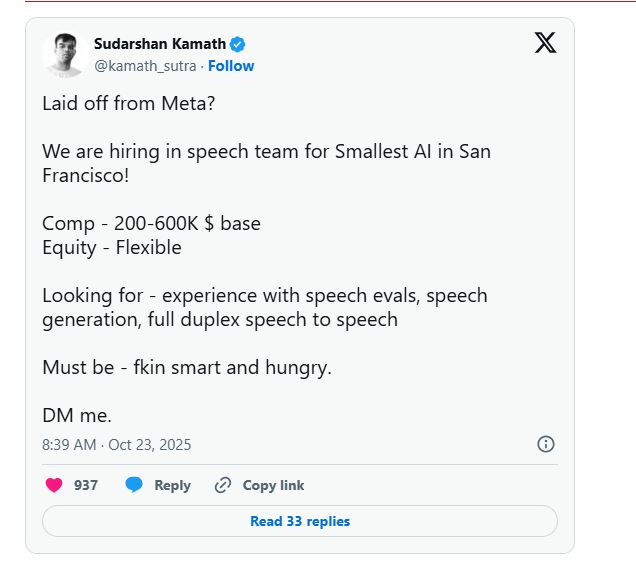
Task: Open Sudarshan Kamath's profile picture
Action: (63, 55)
